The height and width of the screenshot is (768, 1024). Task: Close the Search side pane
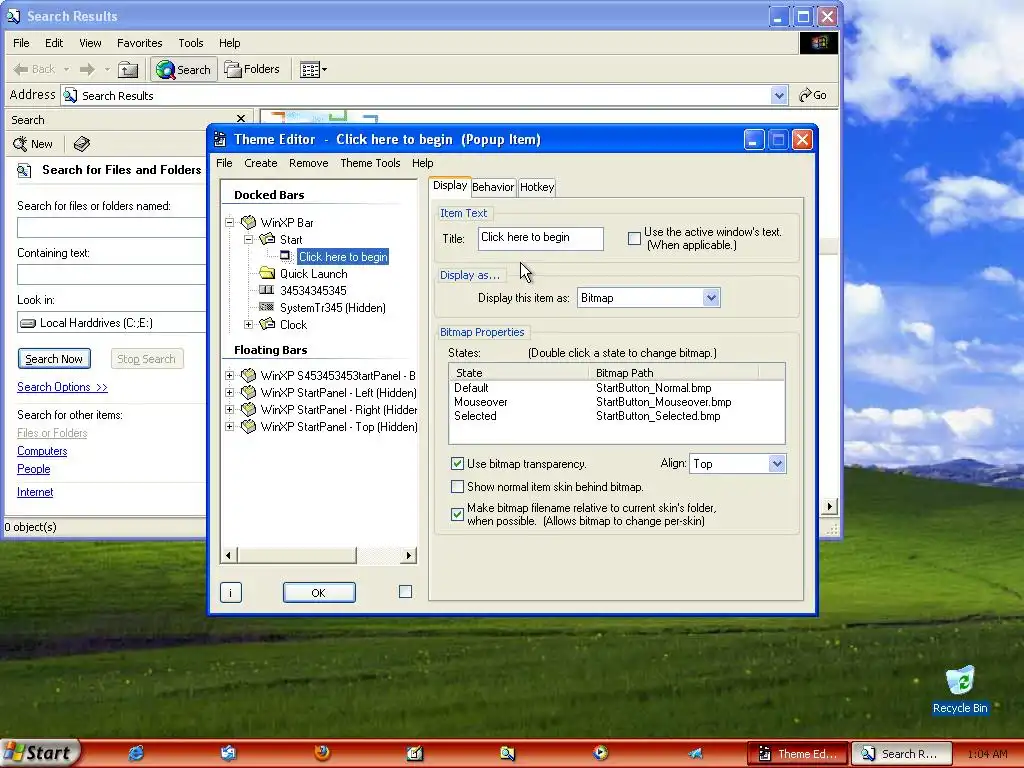241,118
